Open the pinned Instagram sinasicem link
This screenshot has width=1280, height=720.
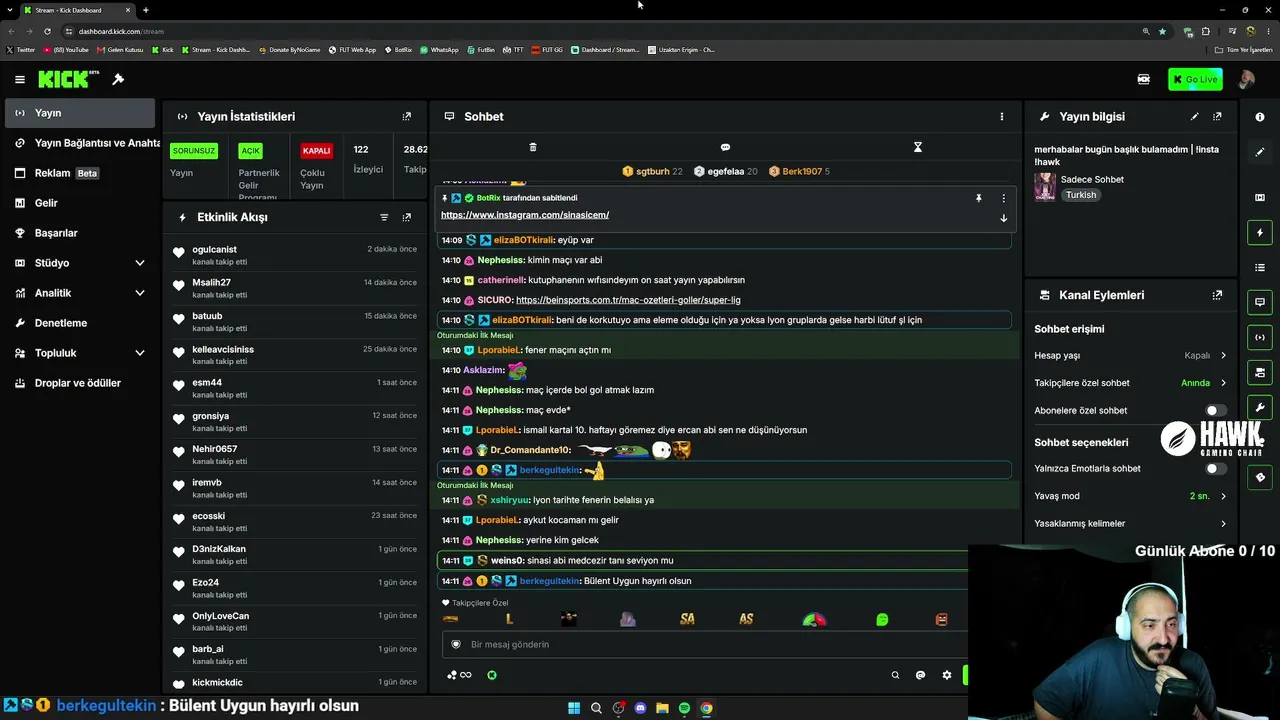(525, 215)
